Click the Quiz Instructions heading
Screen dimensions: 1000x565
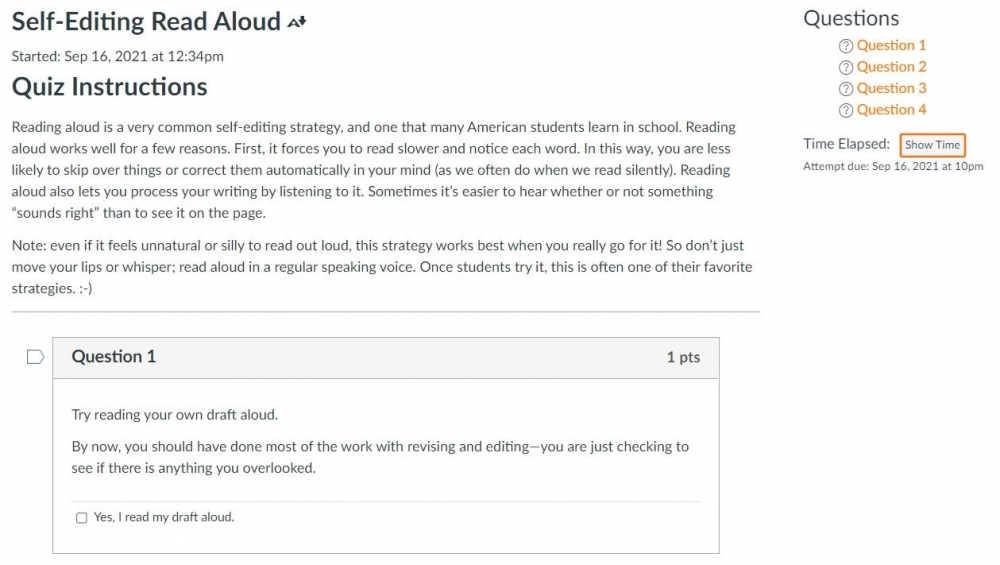(x=110, y=87)
